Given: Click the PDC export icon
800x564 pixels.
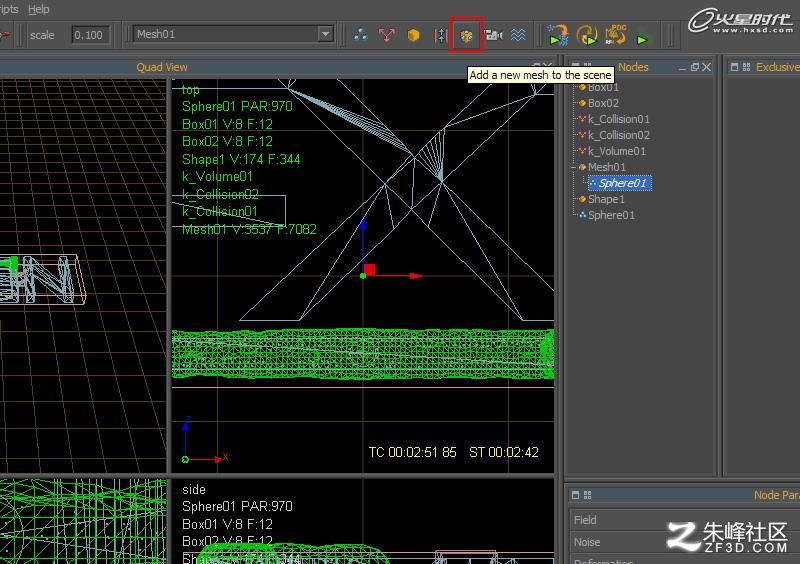Looking at the screenshot, I should (616, 35).
